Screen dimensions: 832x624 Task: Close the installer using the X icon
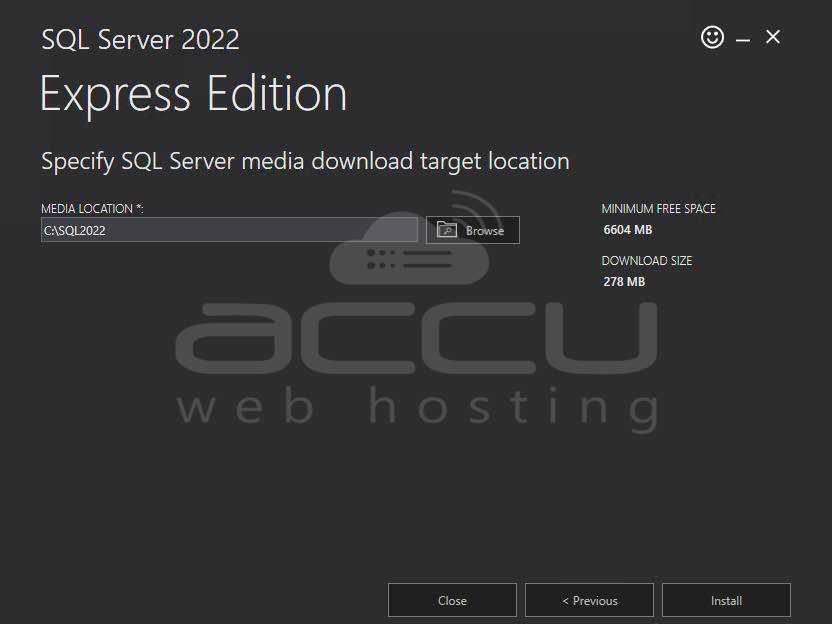[x=773, y=37]
